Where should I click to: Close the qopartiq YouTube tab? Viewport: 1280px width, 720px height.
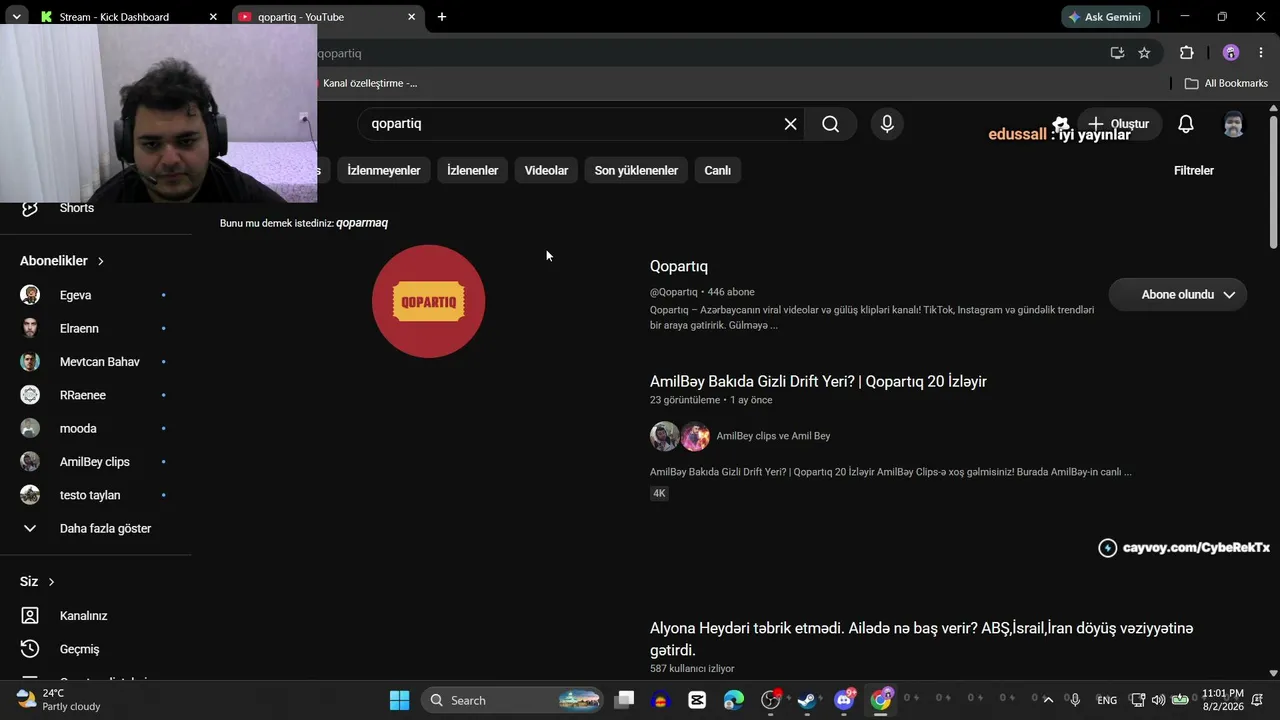pos(412,17)
